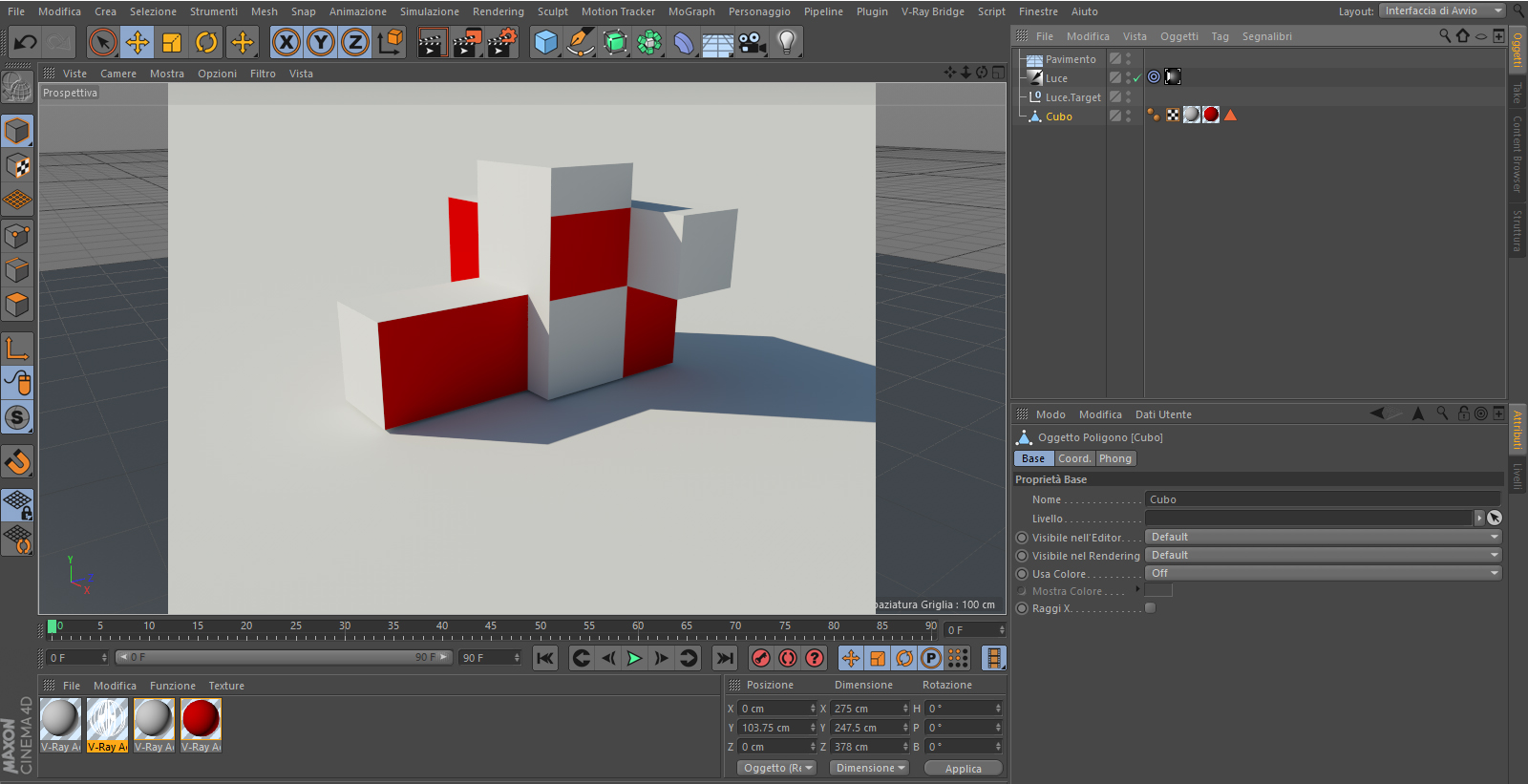Click the timeline preview range slider
Viewport: 1528px width, 784px height.
(284, 657)
